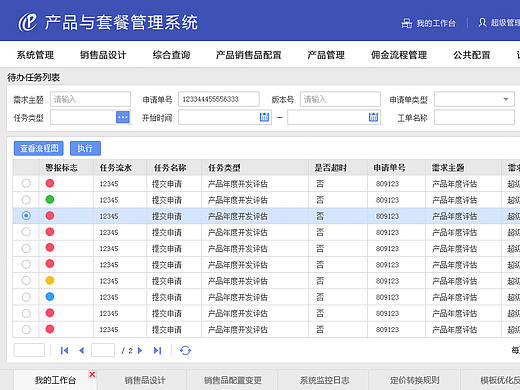Screen dimensions: 520x390
Task: Switch to the 销售品设计 bottom tab
Action: click(145, 380)
